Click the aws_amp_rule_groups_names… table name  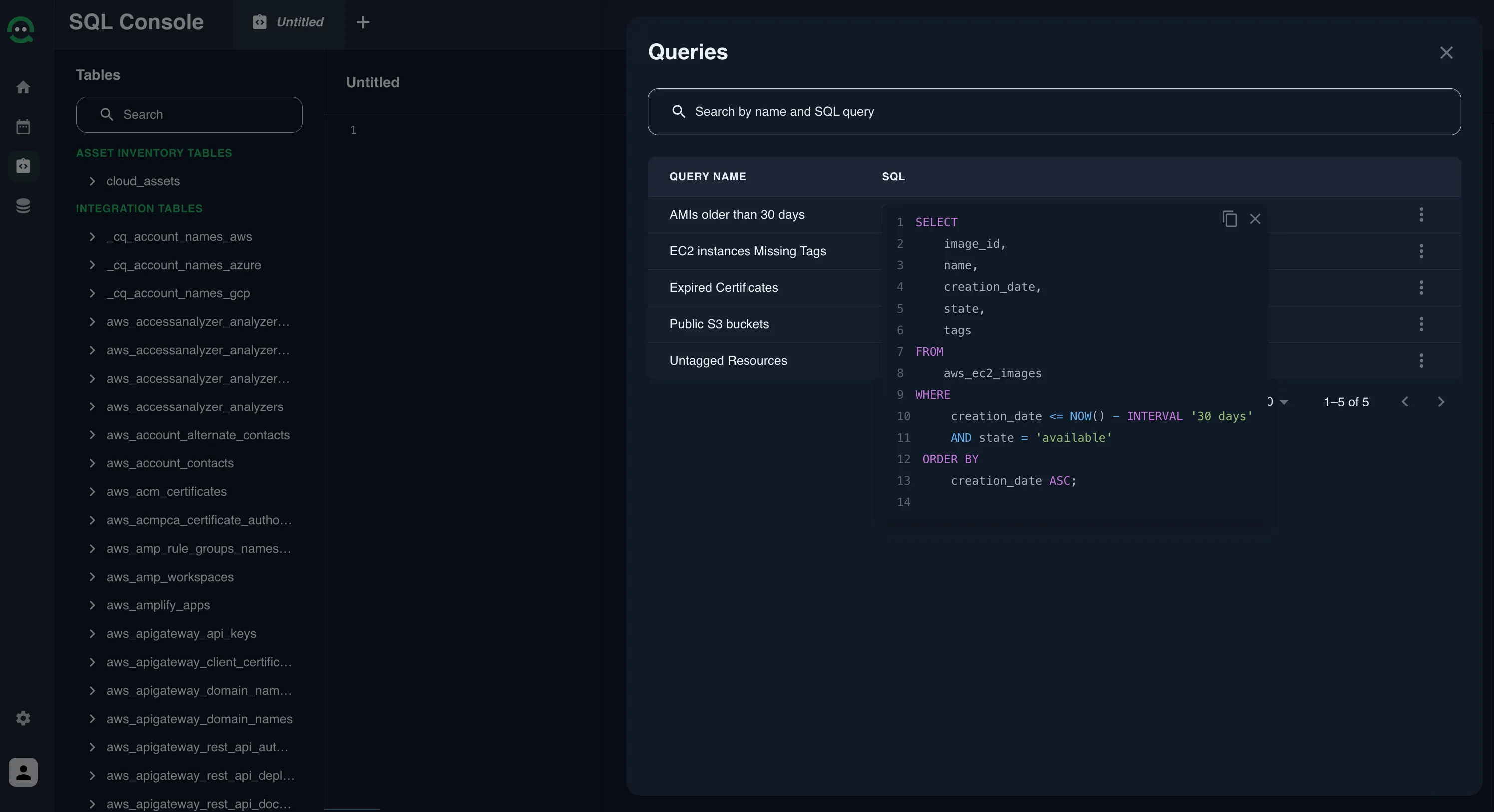click(198, 548)
